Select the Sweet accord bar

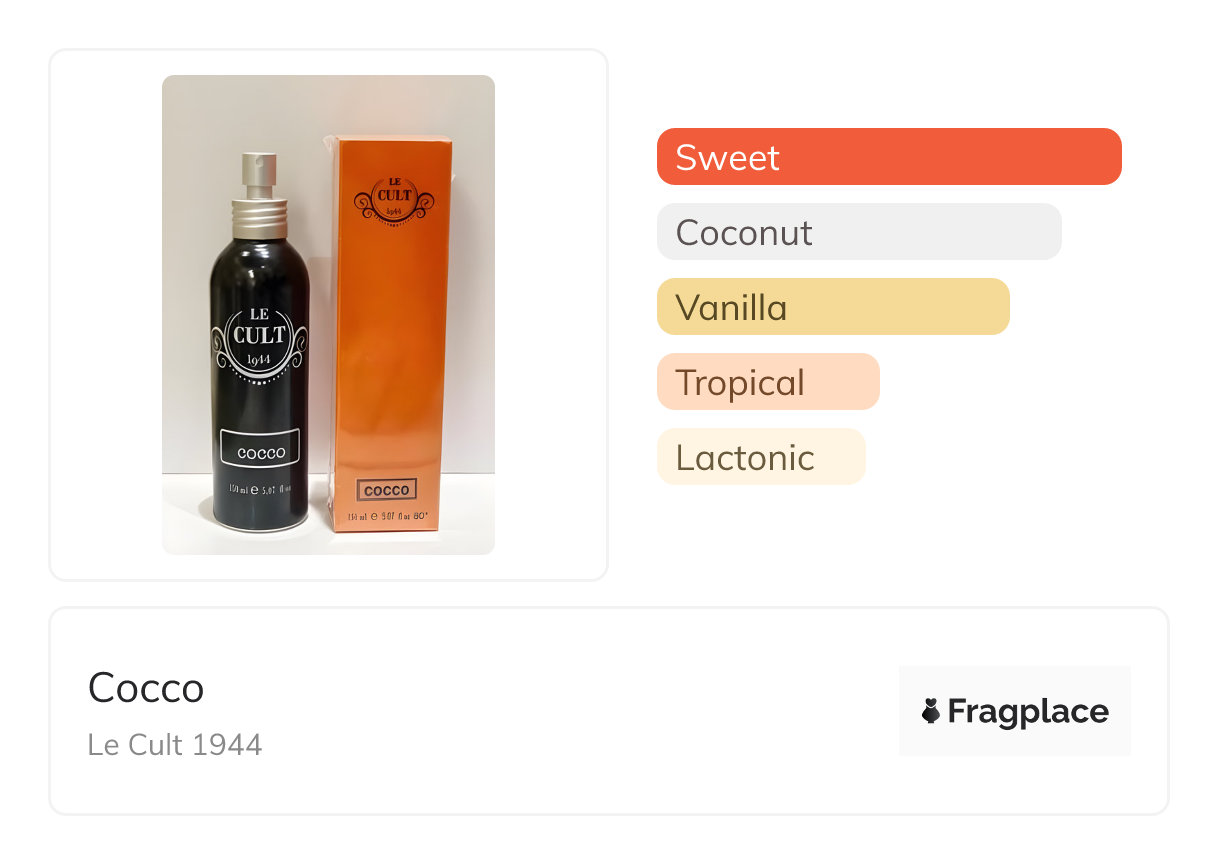[x=888, y=157]
